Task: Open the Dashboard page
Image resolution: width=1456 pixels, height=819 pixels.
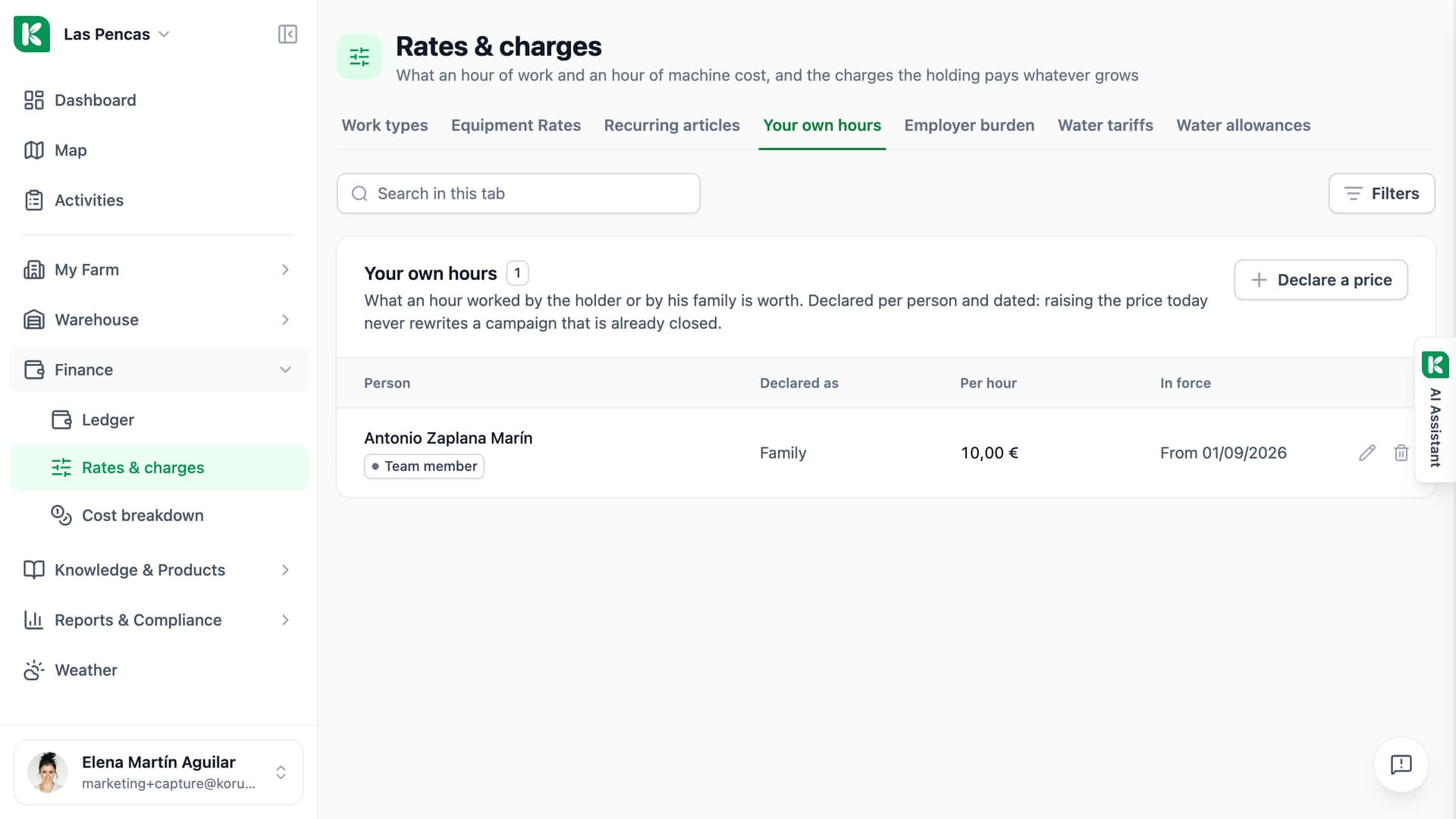Action: click(x=158, y=100)
